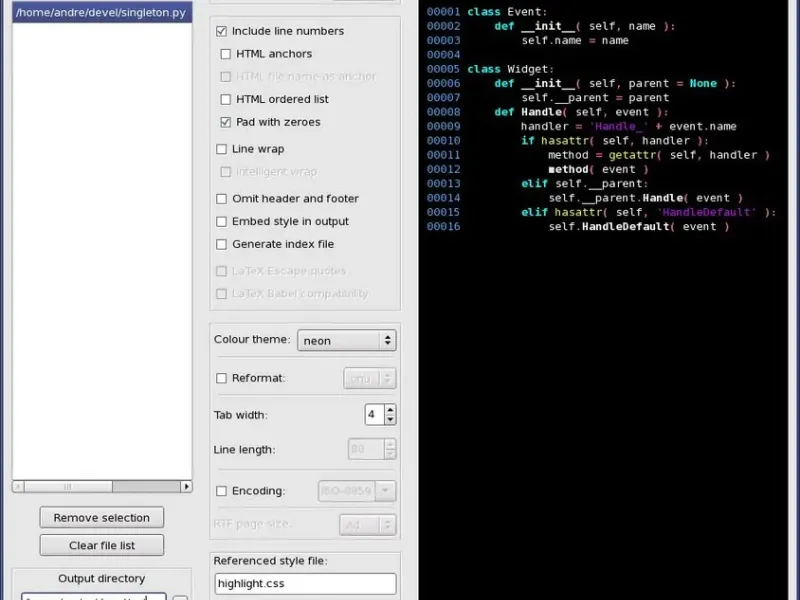Check Generate index file
This screenshot has width=800, height=600.
point(221,244)
